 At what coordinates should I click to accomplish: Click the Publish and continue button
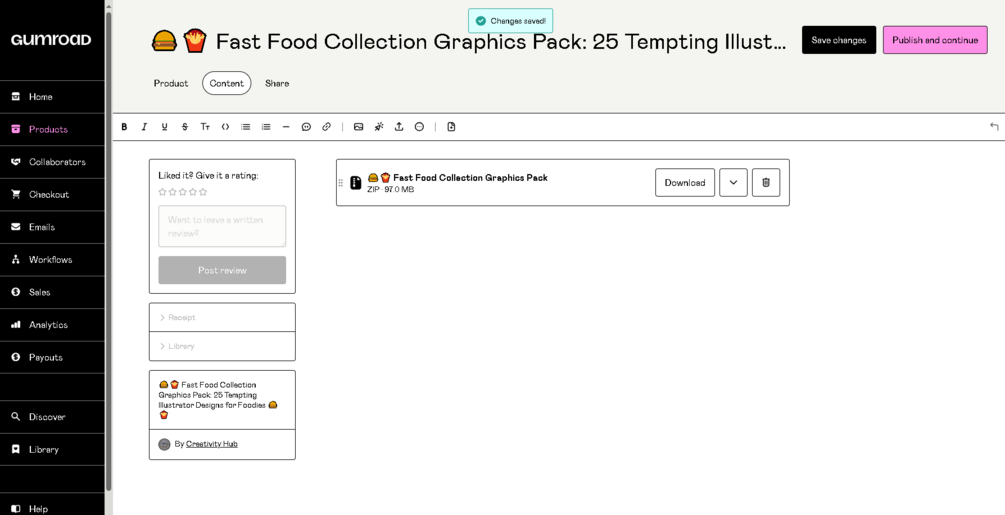pyautogui.click(x=934, y=40)
